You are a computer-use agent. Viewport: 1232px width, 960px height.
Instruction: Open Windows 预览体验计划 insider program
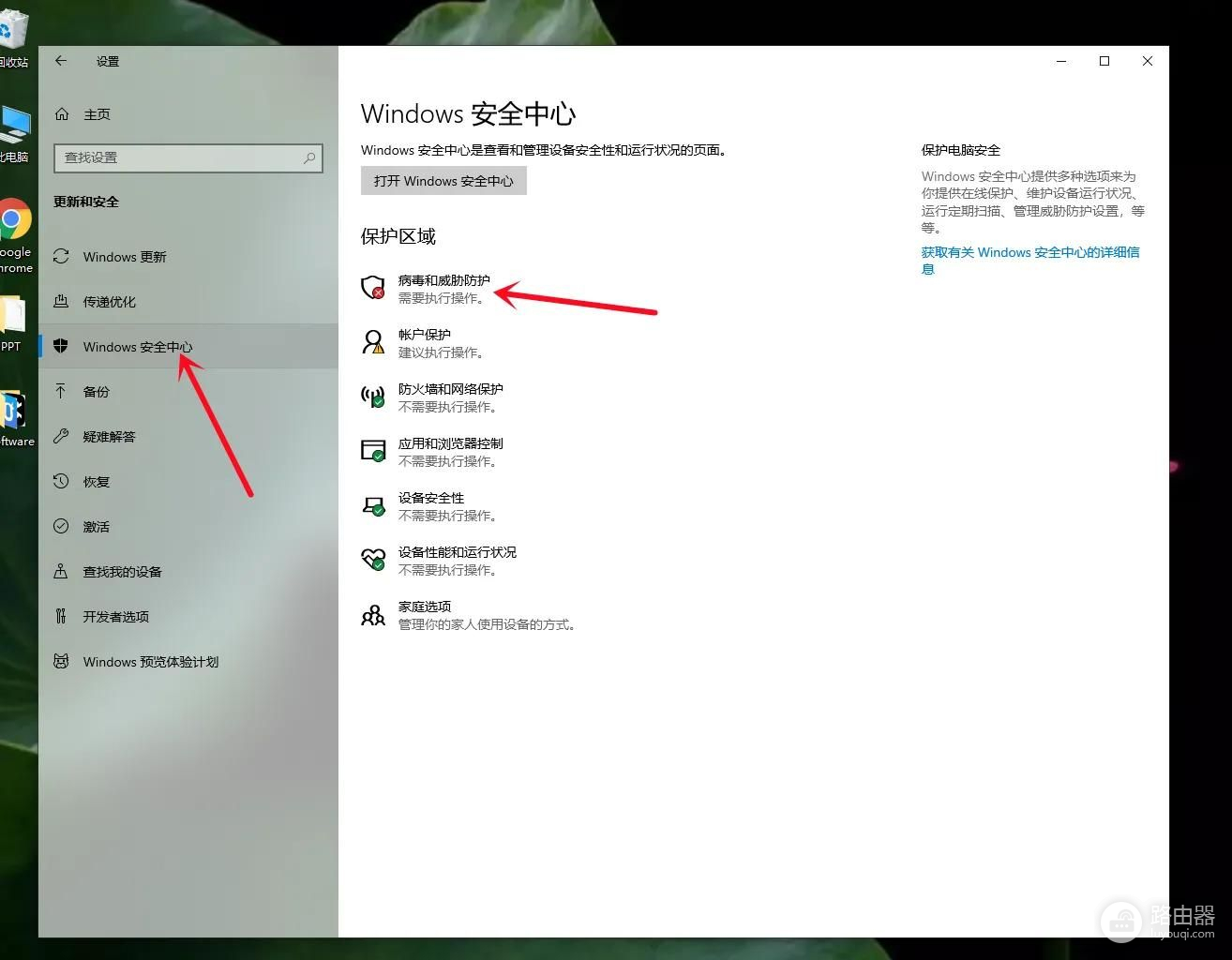pyautogui.click(x=150, y=662)
